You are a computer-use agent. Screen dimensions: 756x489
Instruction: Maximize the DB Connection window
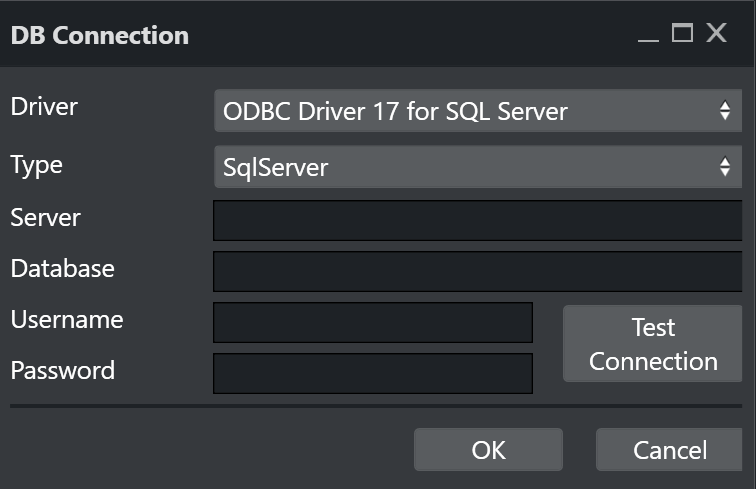682,34
